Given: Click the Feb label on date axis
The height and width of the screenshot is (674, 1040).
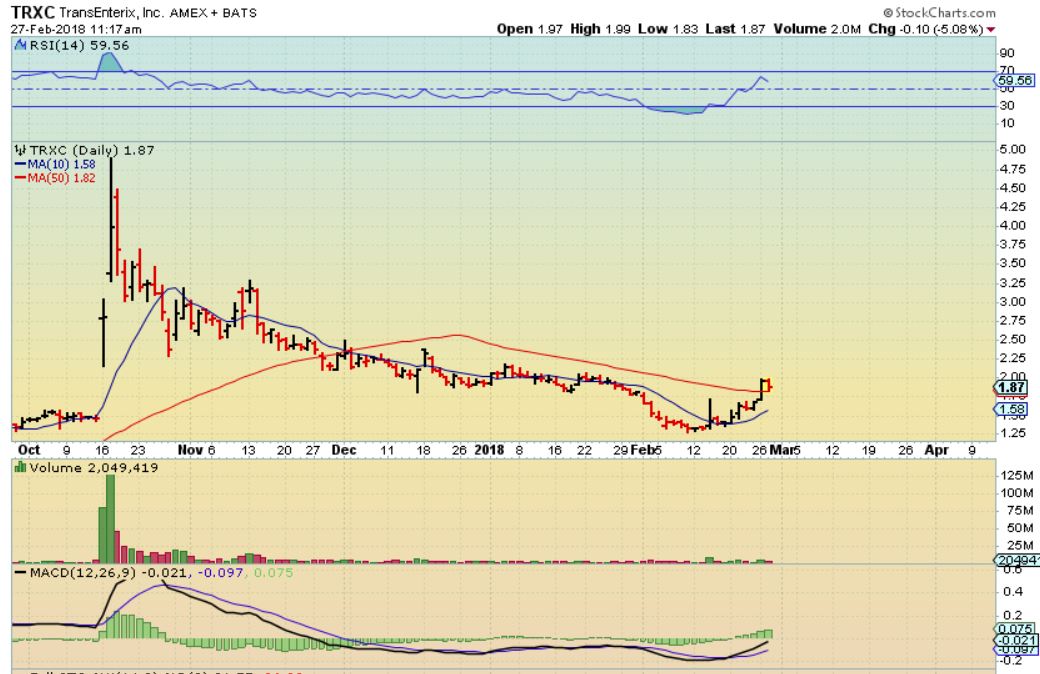Looking at the screenshot, I should (x=642, y=450).
